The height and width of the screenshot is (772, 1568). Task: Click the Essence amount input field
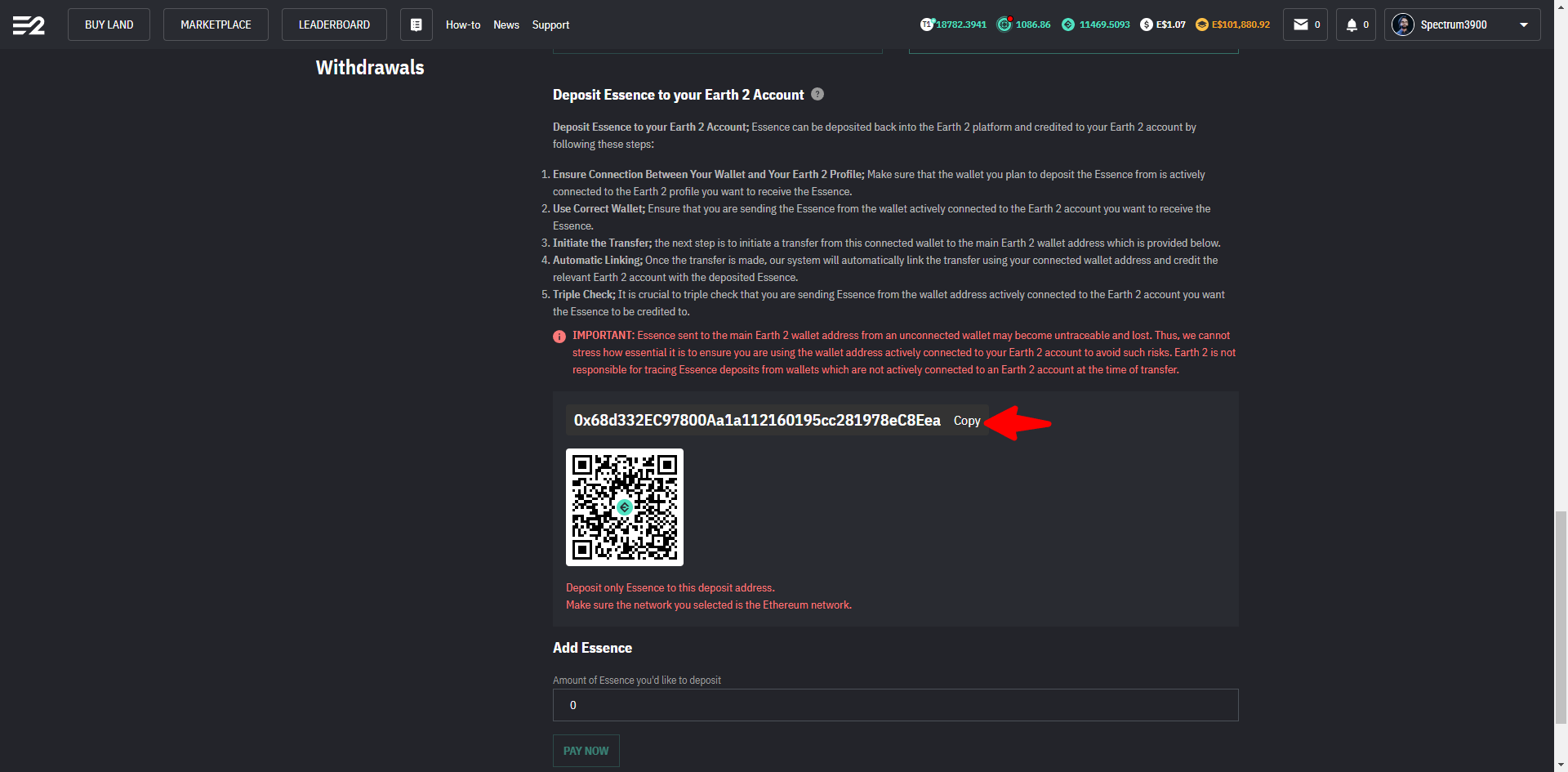tap(896, 705)
